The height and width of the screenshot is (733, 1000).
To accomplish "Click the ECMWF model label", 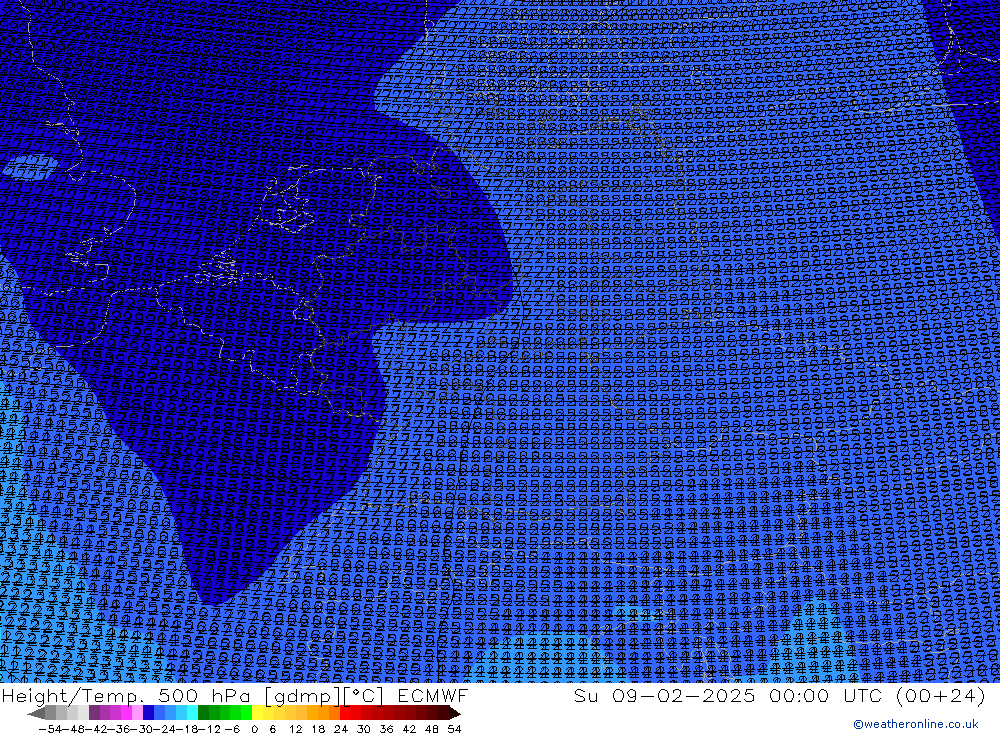I will pyautogui.click(x=433, y=696).
